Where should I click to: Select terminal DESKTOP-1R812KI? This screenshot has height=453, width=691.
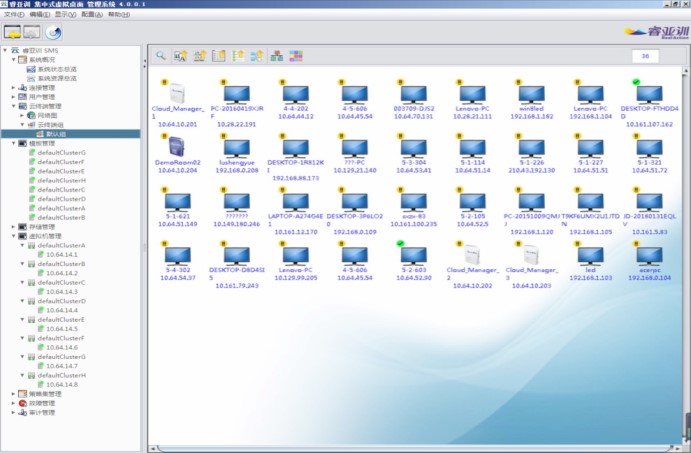coord(296,148)
